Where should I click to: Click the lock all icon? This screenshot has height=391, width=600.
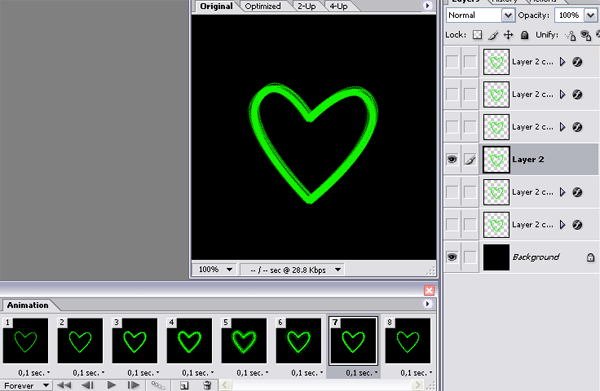(524, 35)
